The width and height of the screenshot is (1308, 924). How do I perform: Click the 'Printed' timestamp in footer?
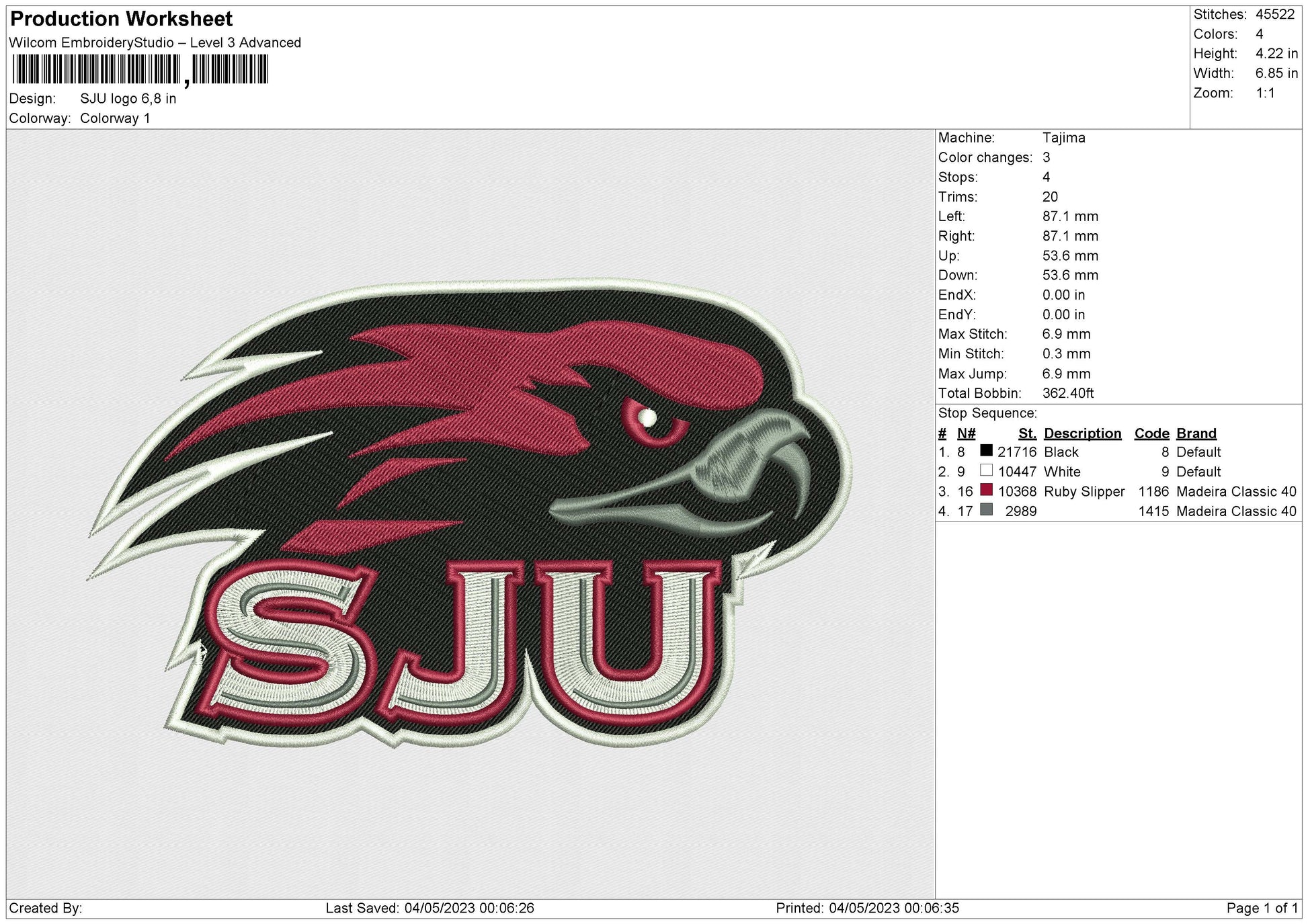[x=868, y=909]
